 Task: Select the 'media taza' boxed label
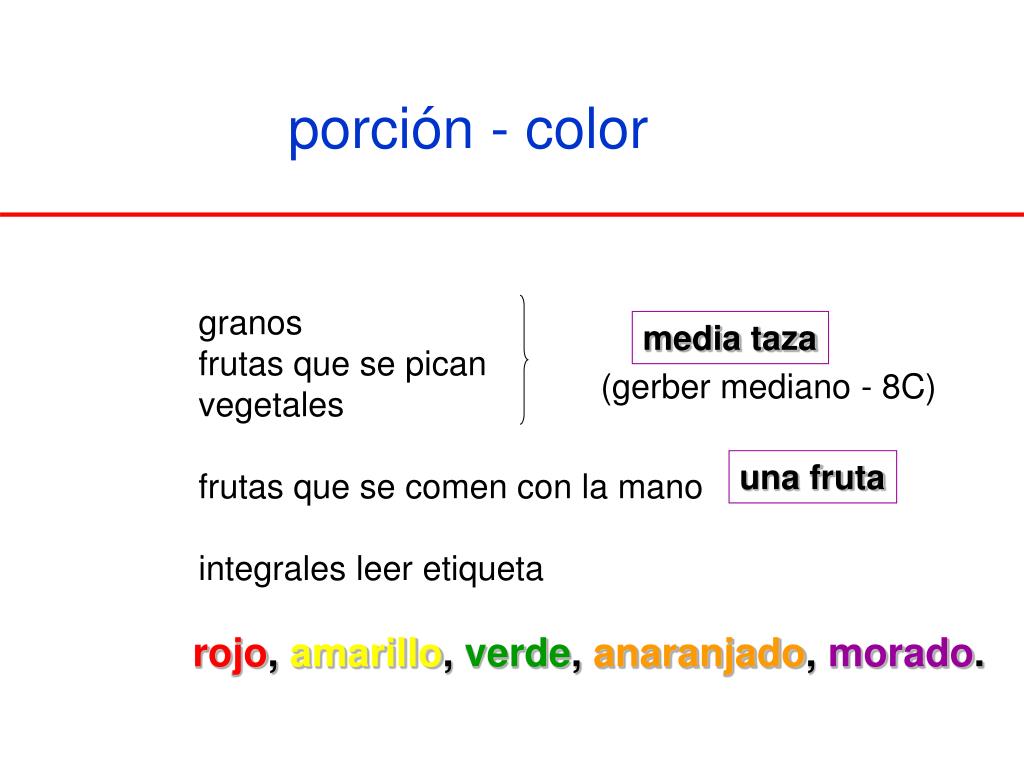point(730,338)
